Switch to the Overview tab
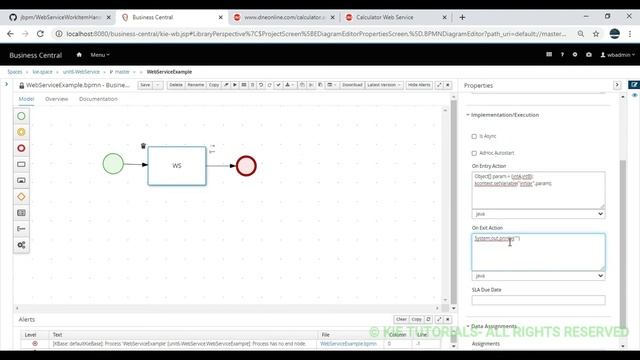 coord(57,99)
